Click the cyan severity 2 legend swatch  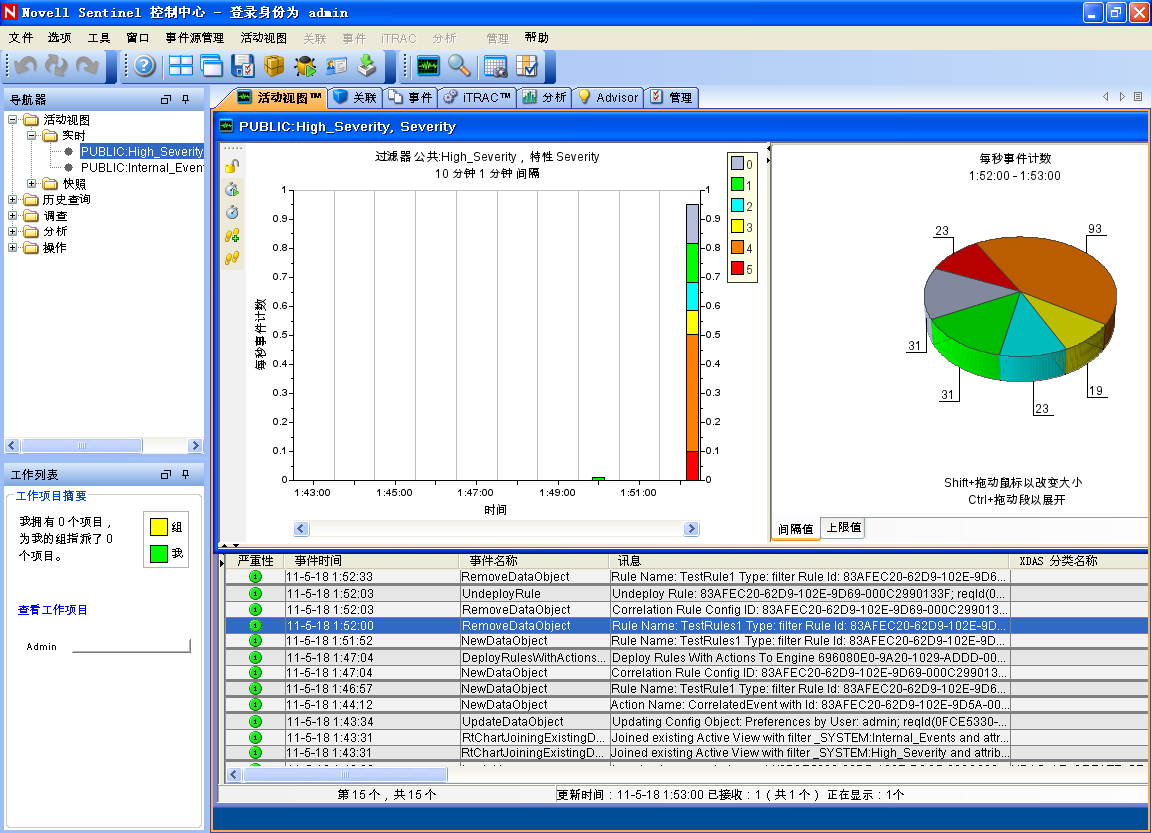[738, 206]
